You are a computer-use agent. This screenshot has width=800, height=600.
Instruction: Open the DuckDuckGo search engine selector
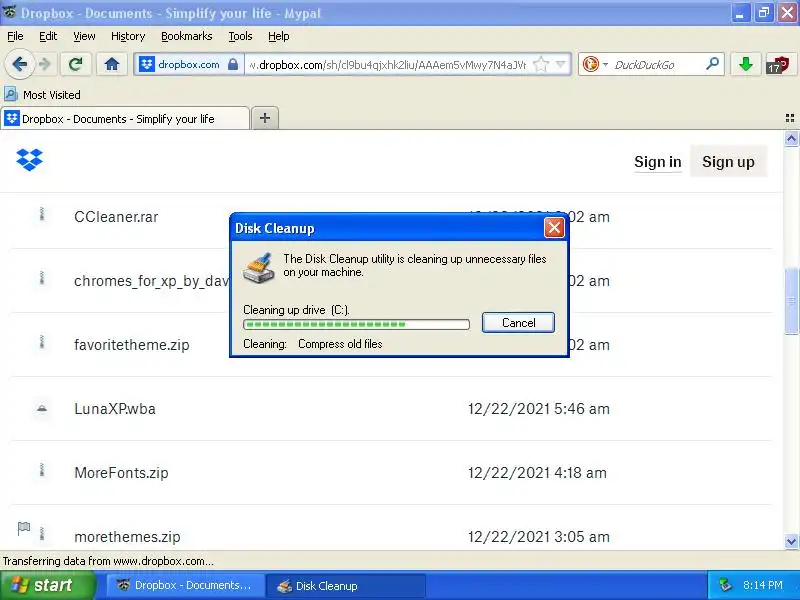pyautogui.click(x=595, y=64)
